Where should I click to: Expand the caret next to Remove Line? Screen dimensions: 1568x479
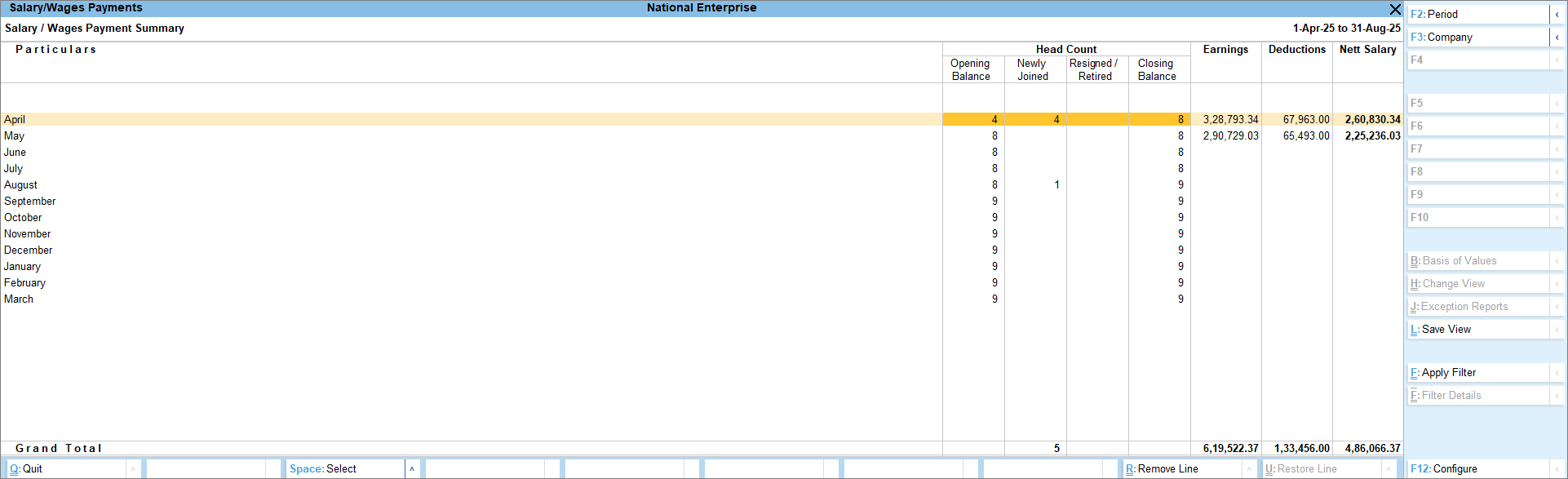pos(1249,469)
